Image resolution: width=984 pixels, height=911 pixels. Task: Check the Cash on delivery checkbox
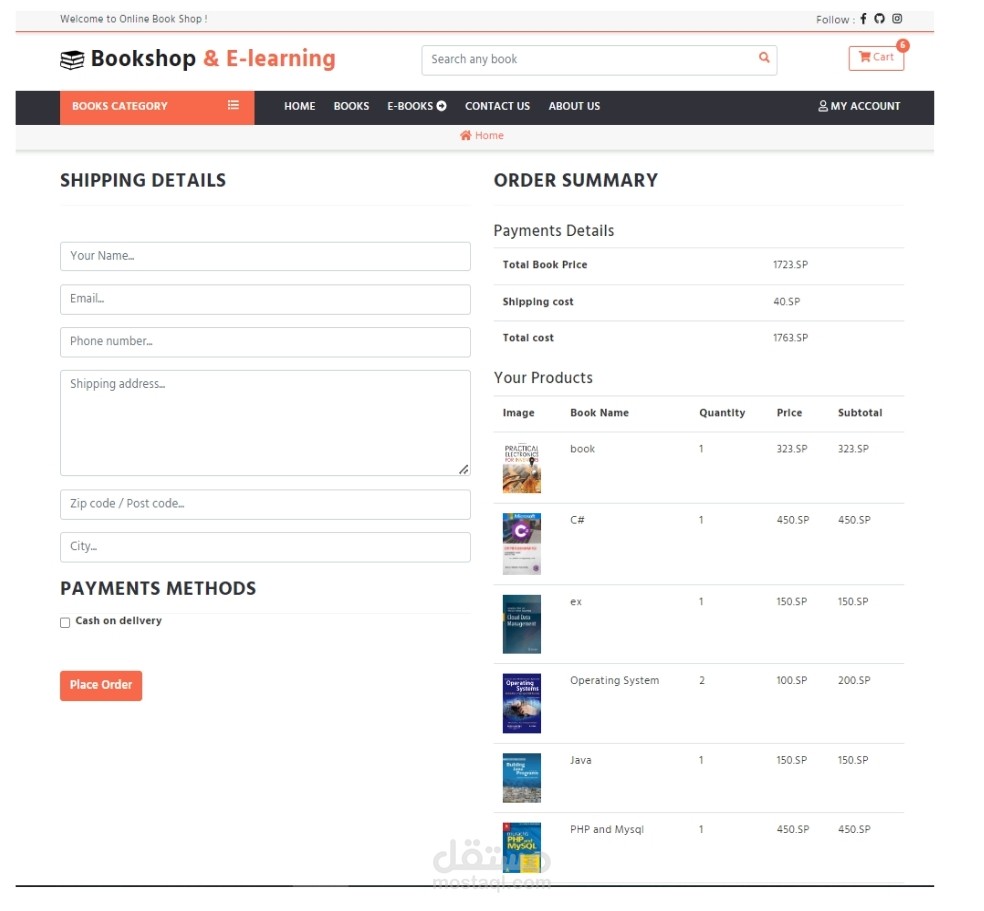[x=65, y=622]
